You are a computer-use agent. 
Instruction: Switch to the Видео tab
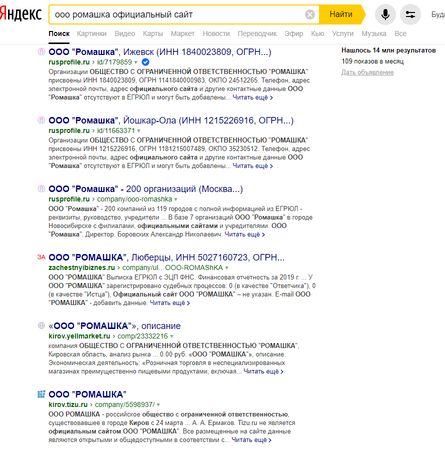click(125, 34)
